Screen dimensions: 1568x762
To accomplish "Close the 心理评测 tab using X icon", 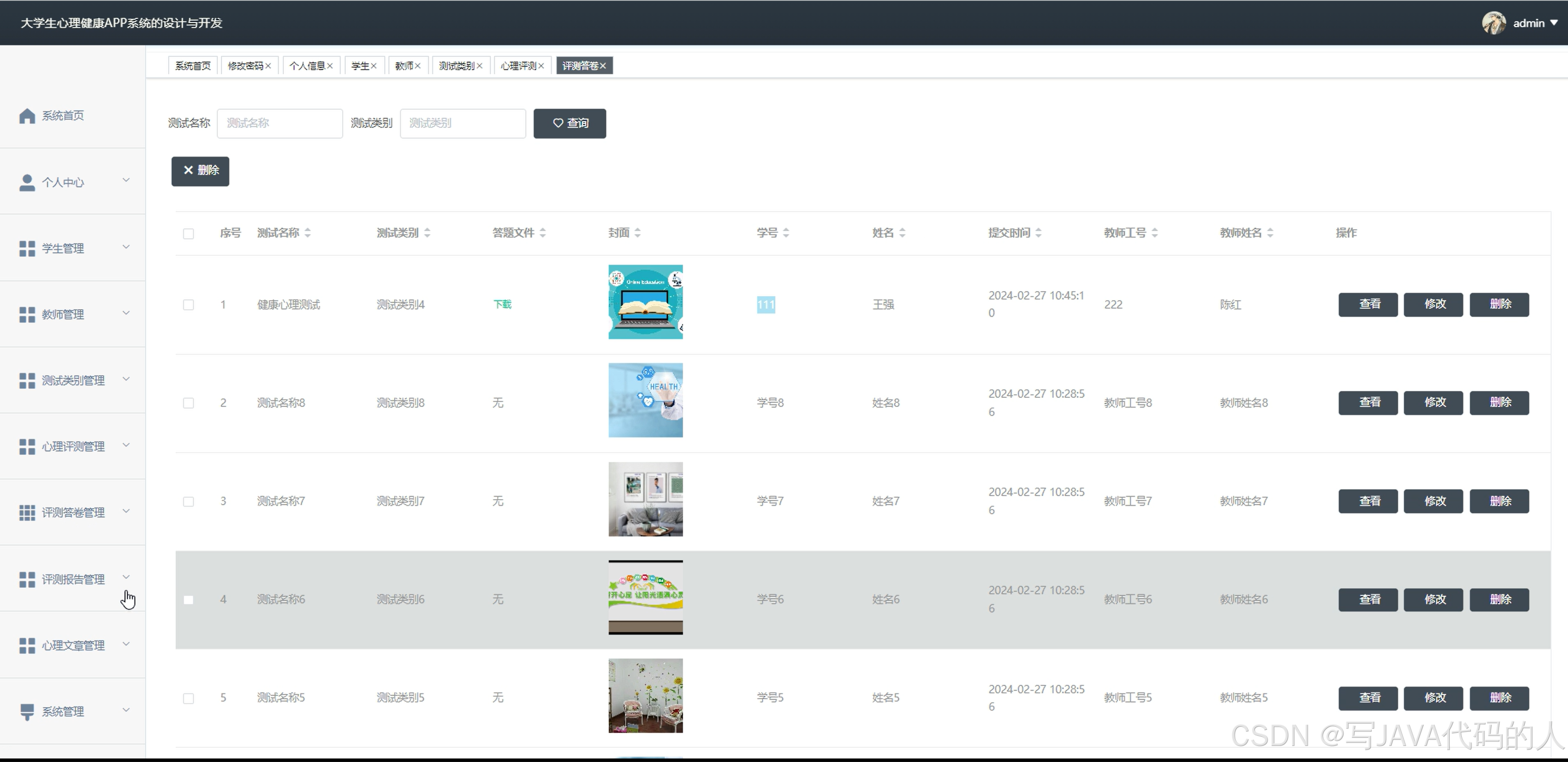I will click(x=541, y=66).
